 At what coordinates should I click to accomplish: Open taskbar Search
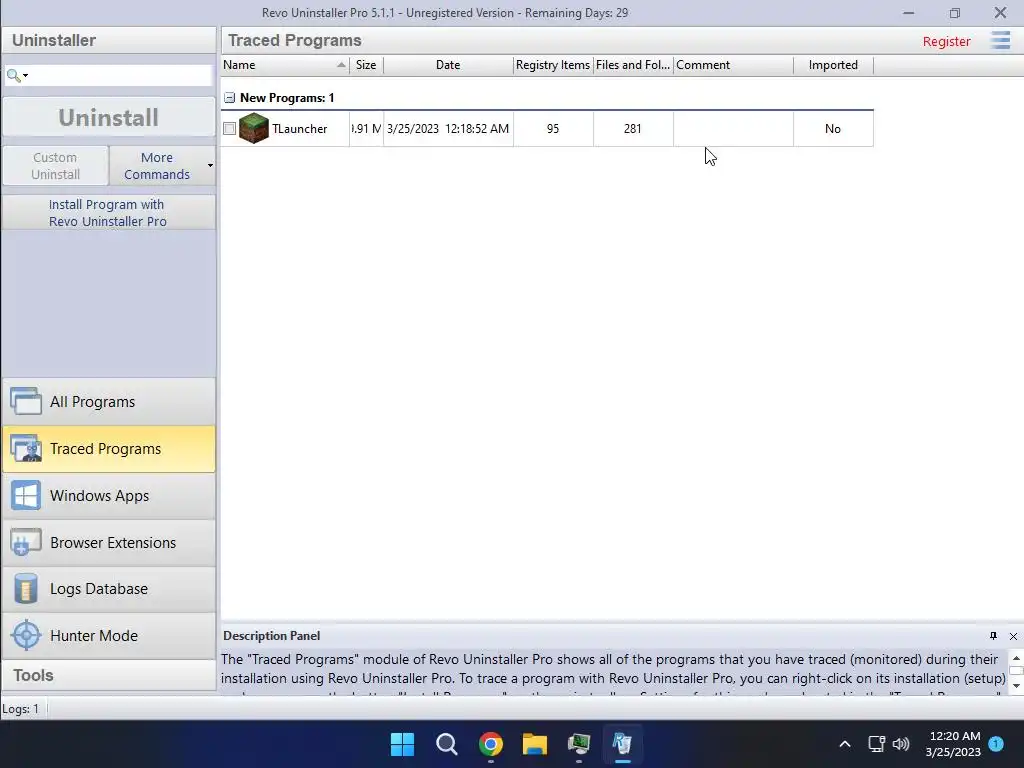click(447, 744)
